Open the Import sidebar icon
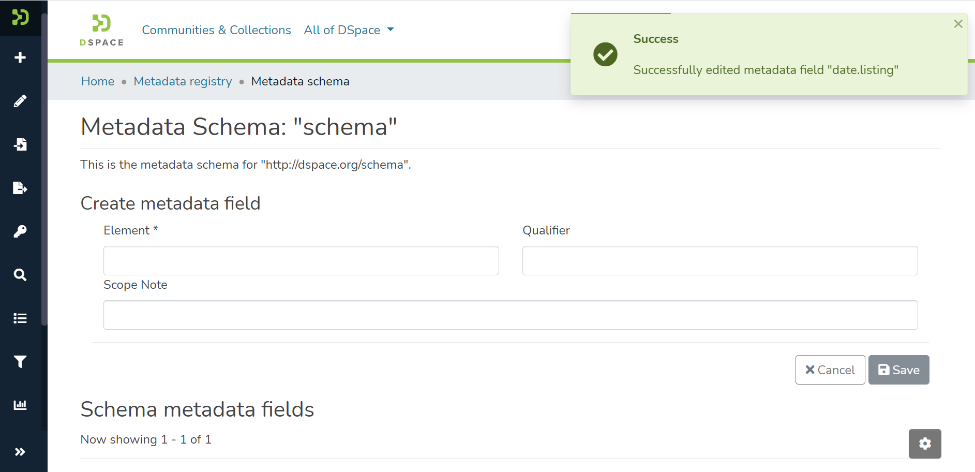Screen dimensions: 975x472 20,145
